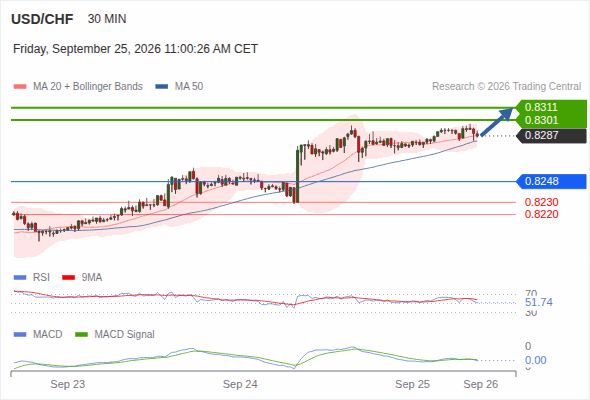Image resolution: width=590 pixels, height=400 pixels.
Task: Select the 0.8248 blue pivot label
Action: (x=551, y=181)
